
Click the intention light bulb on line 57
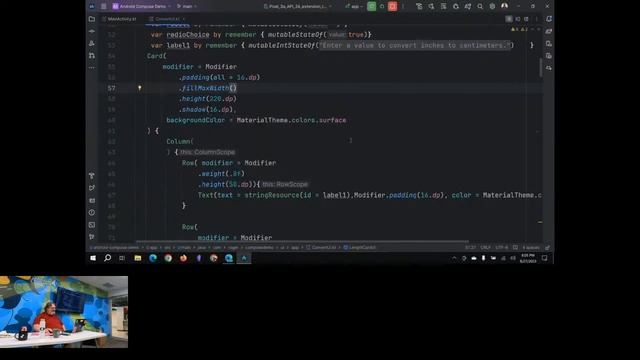140,88
